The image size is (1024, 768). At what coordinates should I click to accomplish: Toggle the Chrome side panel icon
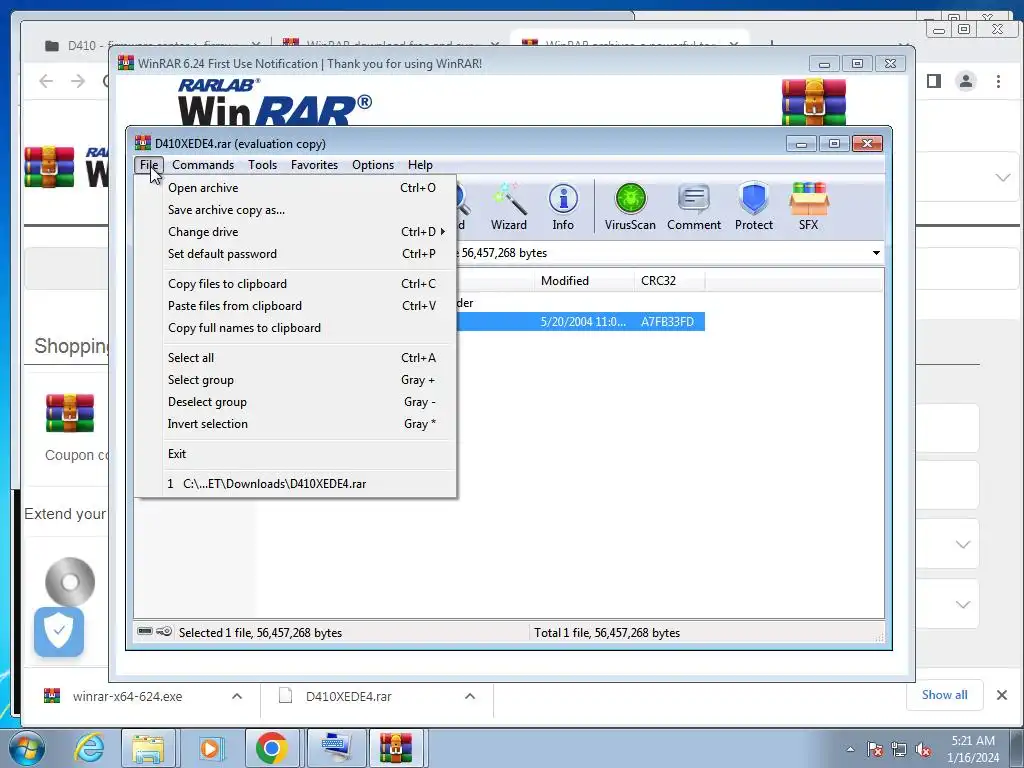click(x=934, y=81)
